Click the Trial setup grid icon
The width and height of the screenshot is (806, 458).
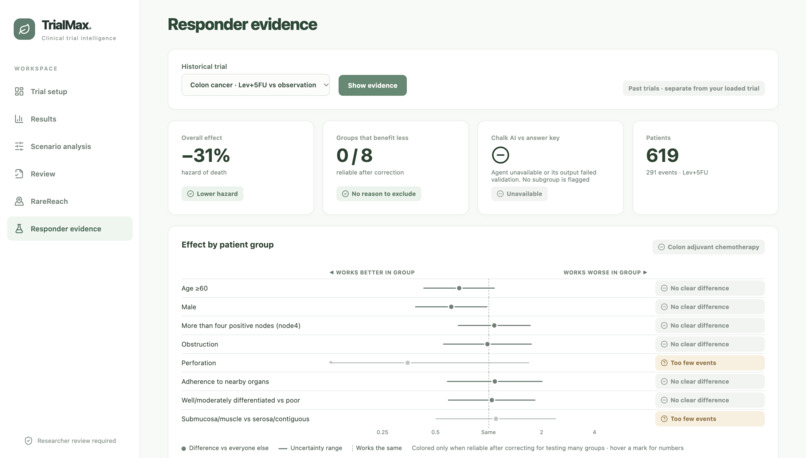[x=19, y=91]
